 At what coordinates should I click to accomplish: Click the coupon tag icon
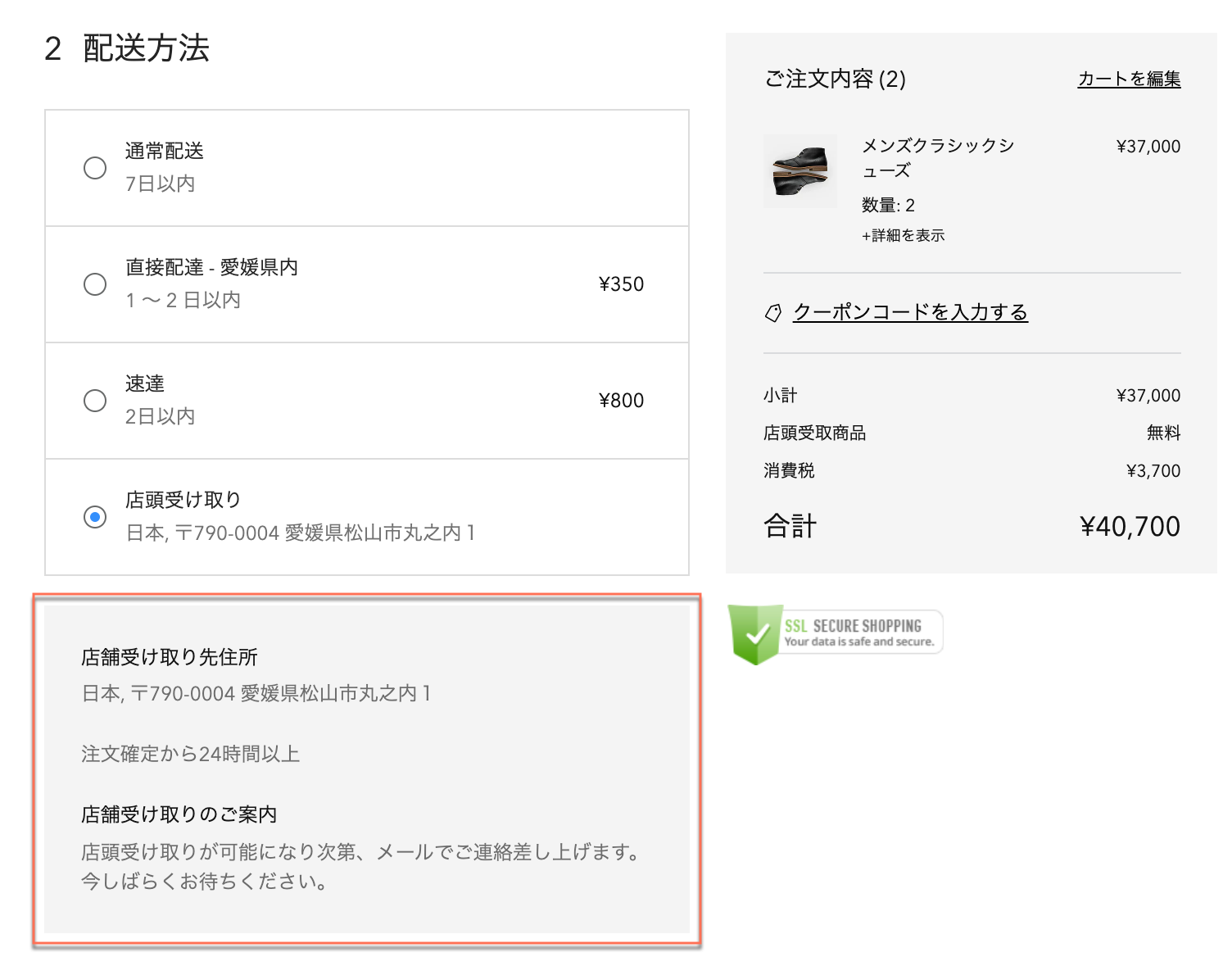coord(773,313)
